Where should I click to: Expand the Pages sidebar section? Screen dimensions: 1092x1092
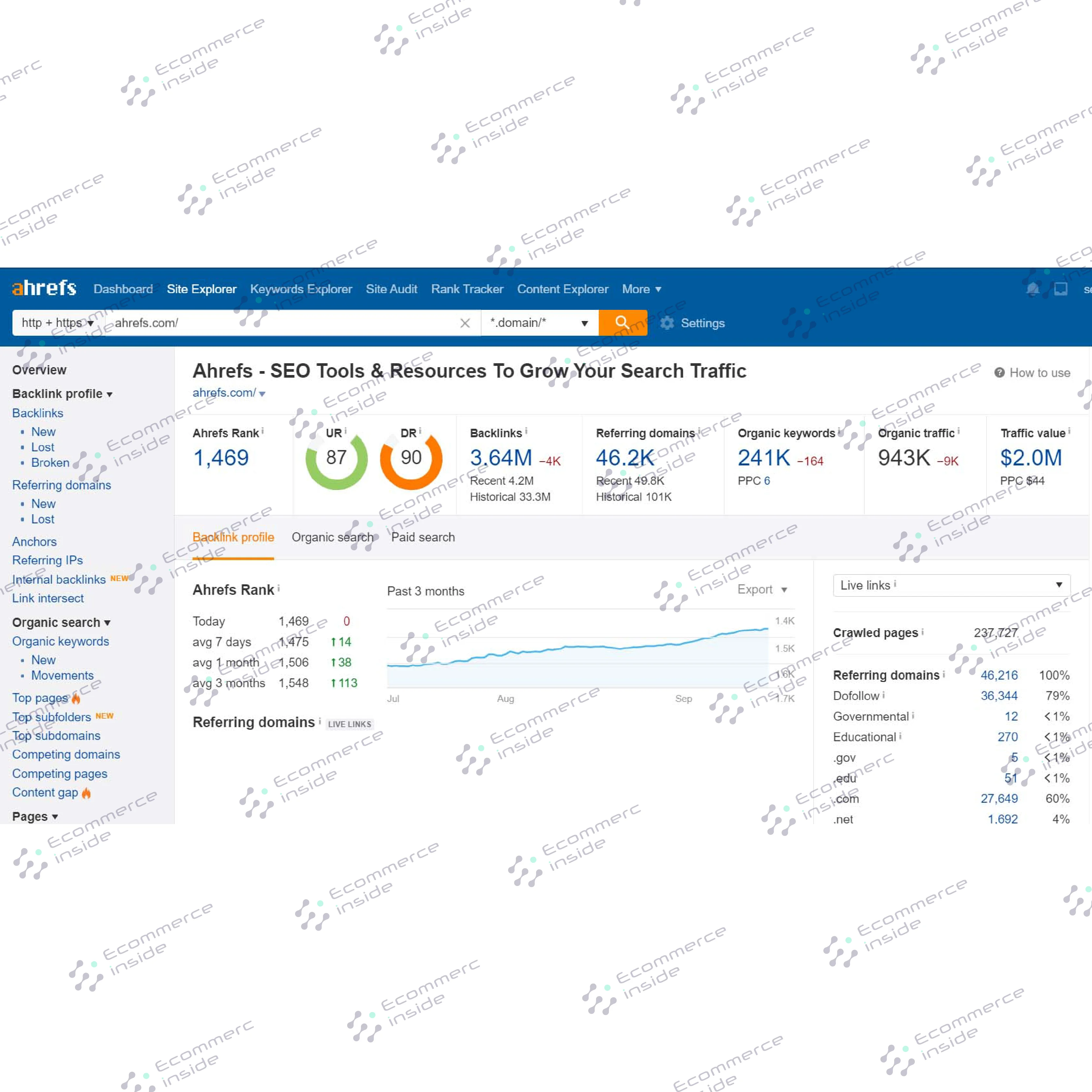tap(35, 817)
